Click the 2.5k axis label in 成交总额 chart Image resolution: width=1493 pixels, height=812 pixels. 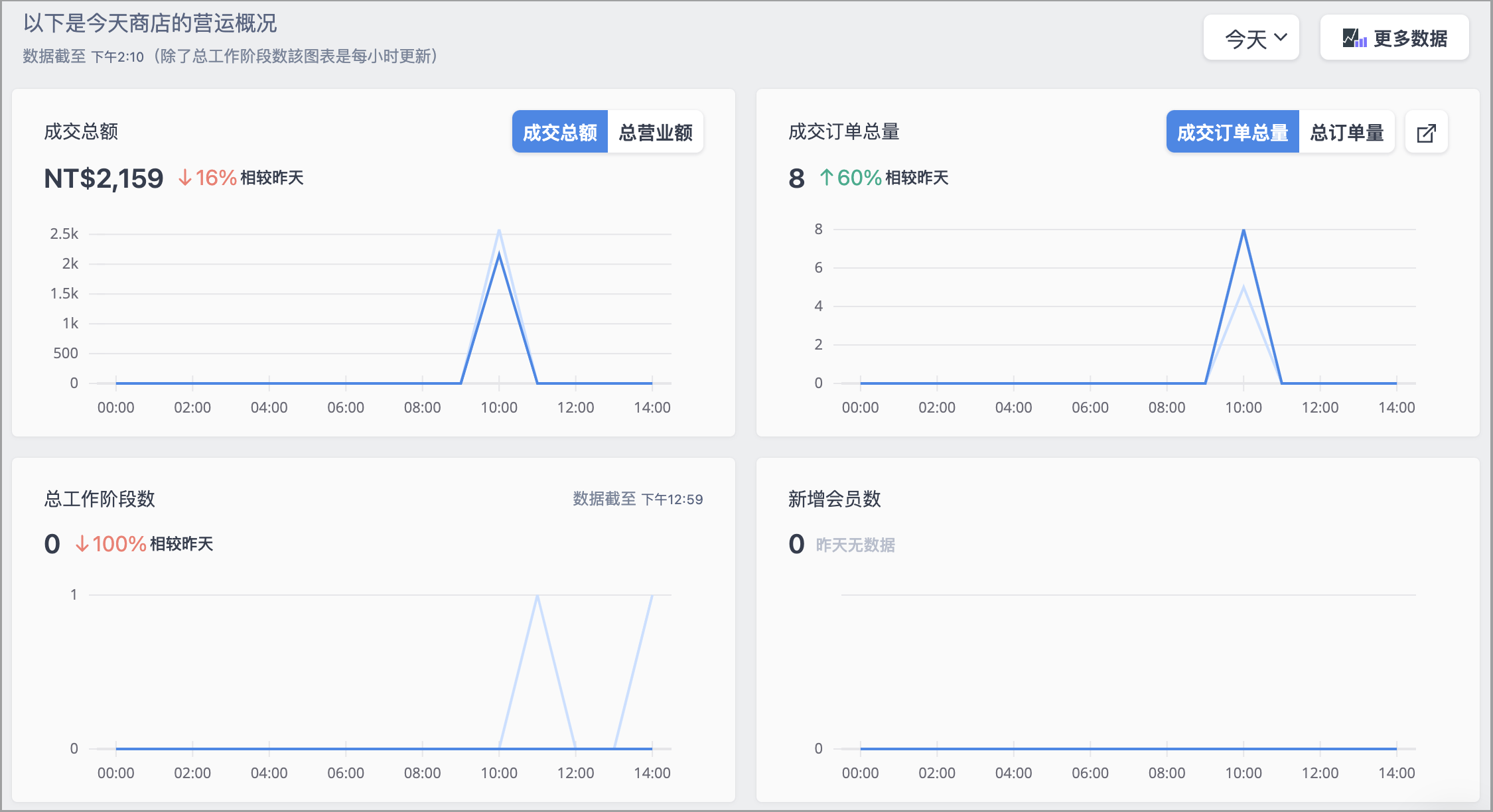click(x=64, y=234)
